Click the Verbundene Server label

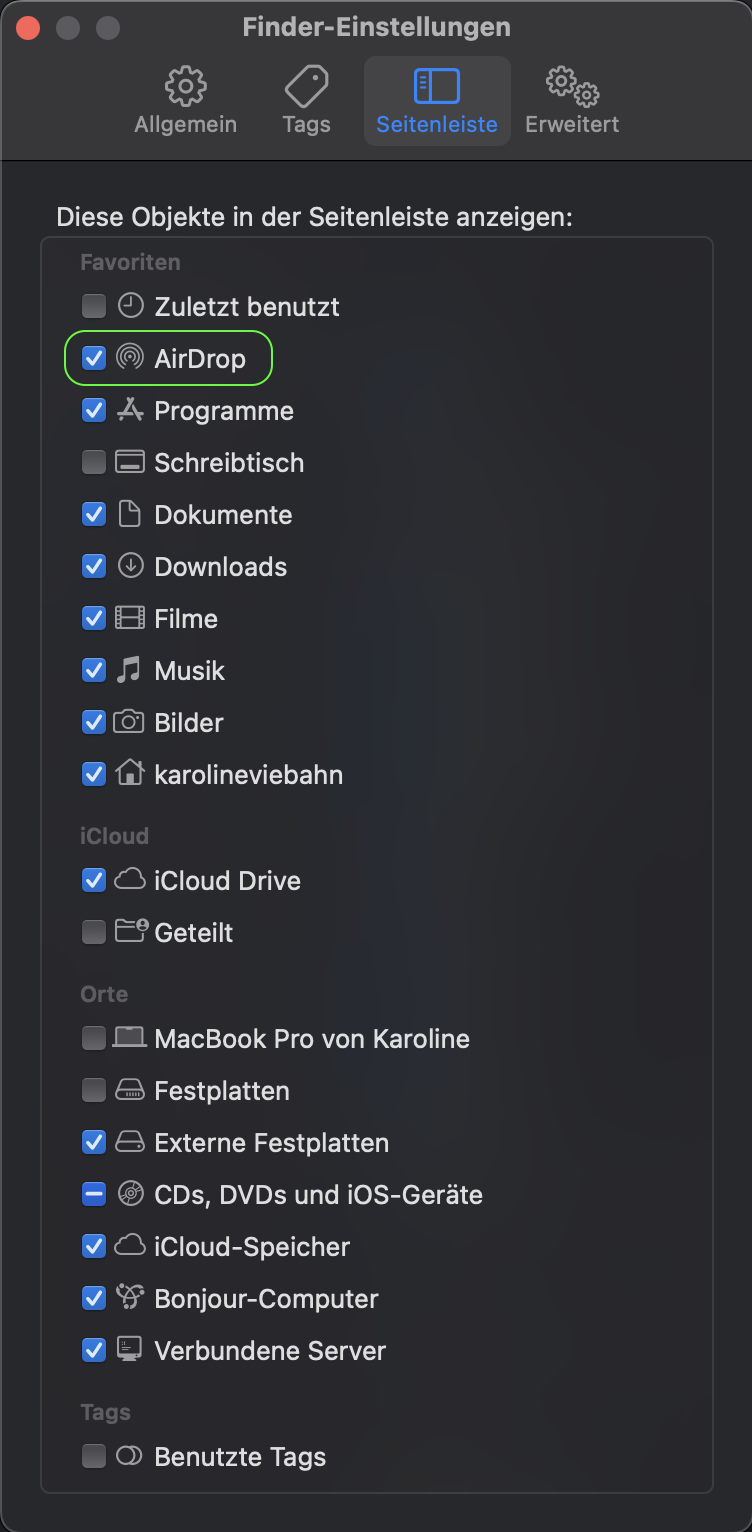[270, 1351]
